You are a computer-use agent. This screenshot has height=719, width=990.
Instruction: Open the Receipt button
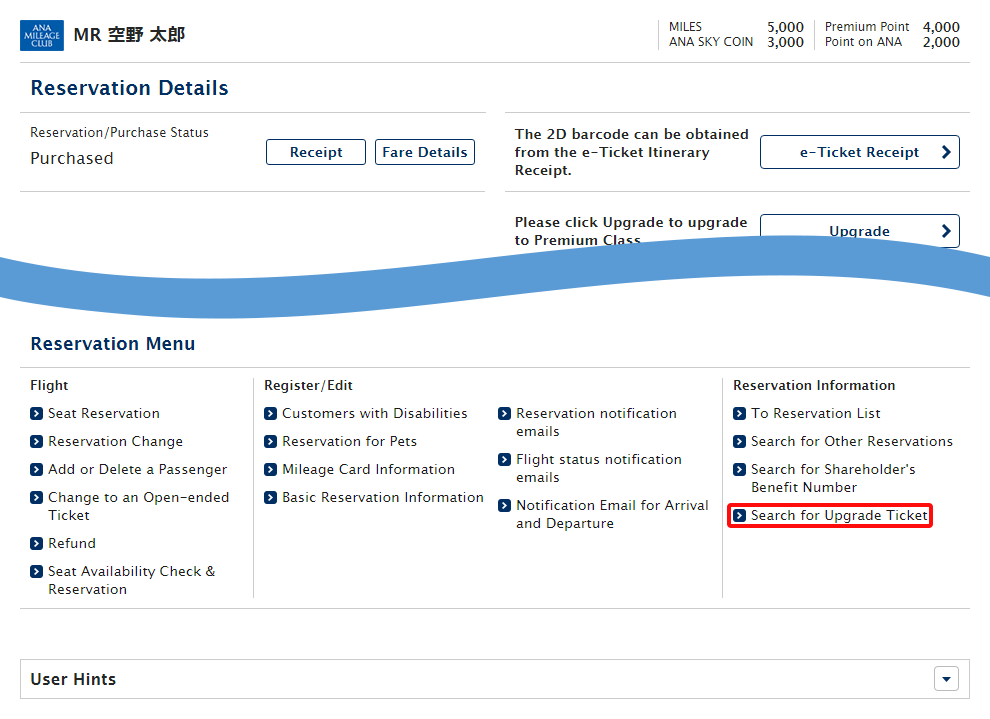[x=315, y=152]
